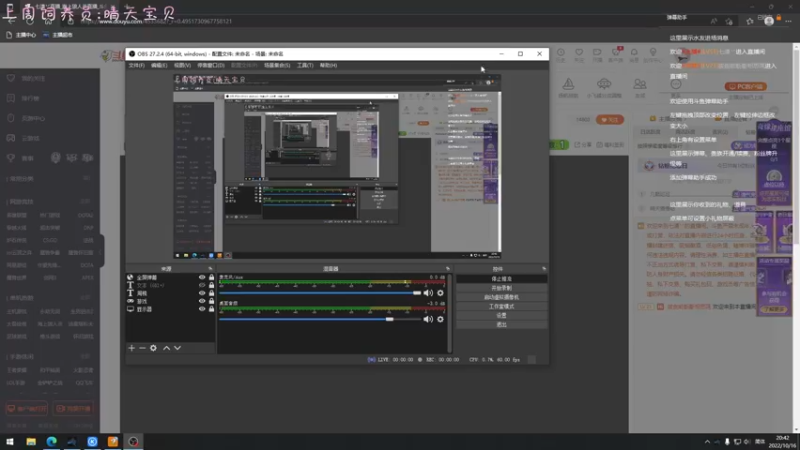Click 桌面音频 volume slider handle
This screenshot has width=800, height=450.
pos(390,319)
